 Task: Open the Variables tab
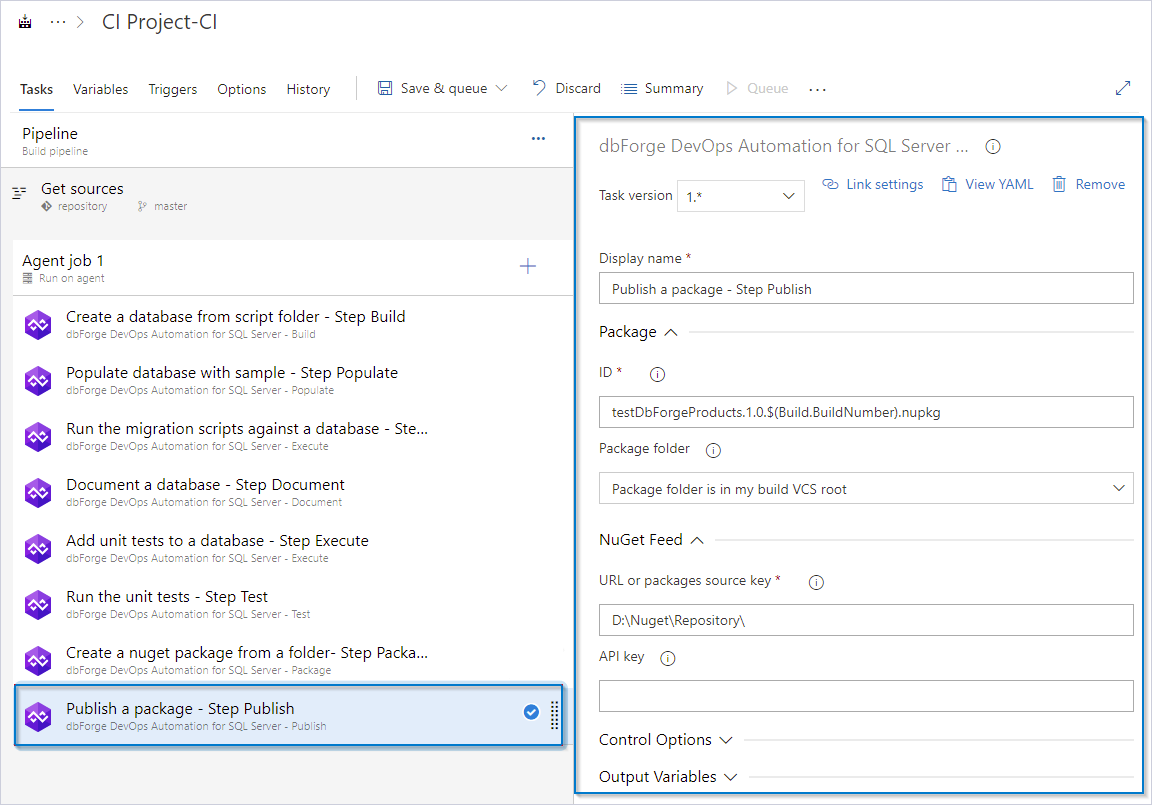pos(100,89)
